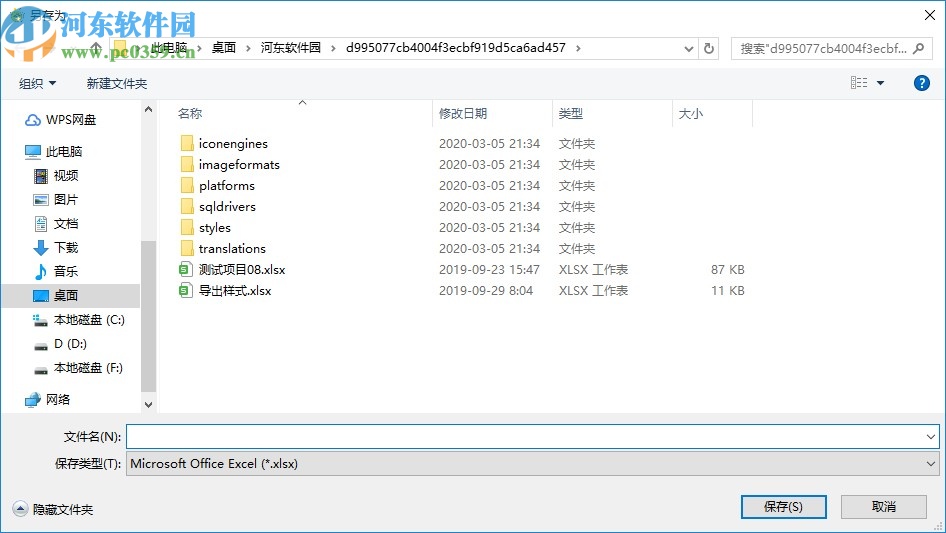Image resolution: width=946 pixels, height=533 pixels.
Task: Change the view layout icon
Action: [859, 83]
